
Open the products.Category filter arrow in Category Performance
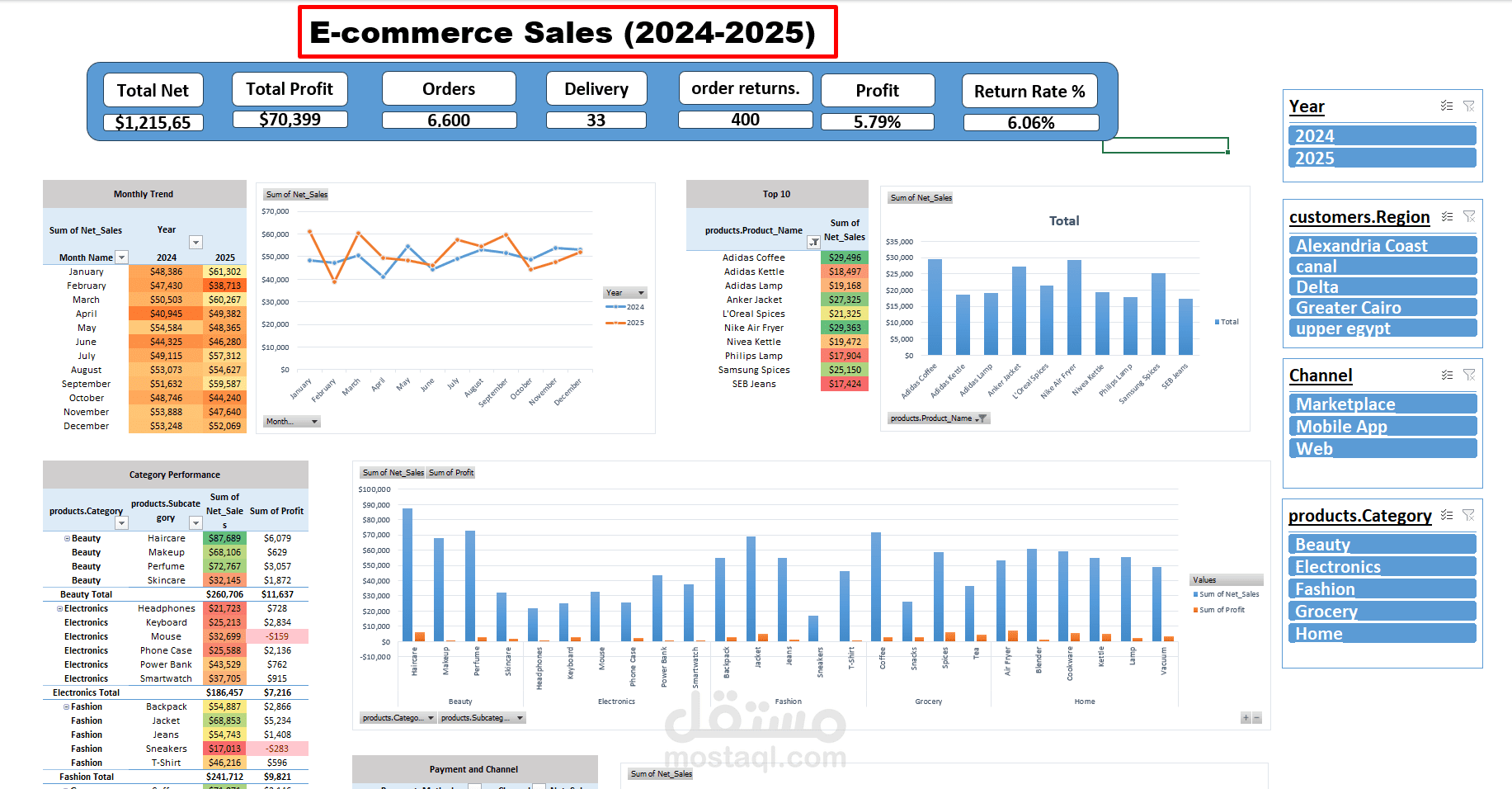(x=122, y=523)
